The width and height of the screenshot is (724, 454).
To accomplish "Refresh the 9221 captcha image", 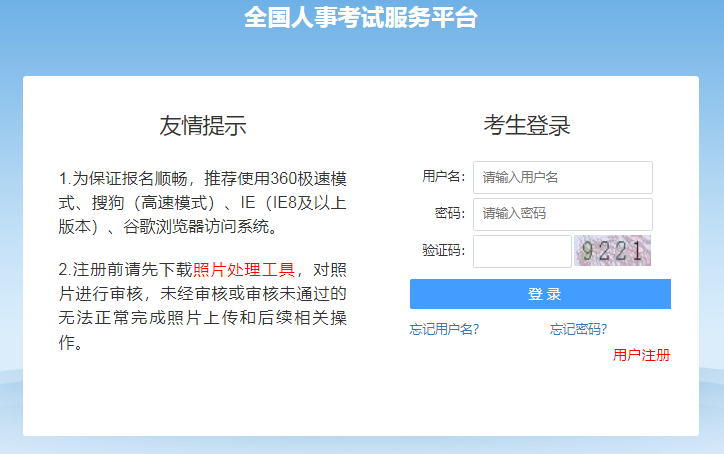I will pos(612,251).
